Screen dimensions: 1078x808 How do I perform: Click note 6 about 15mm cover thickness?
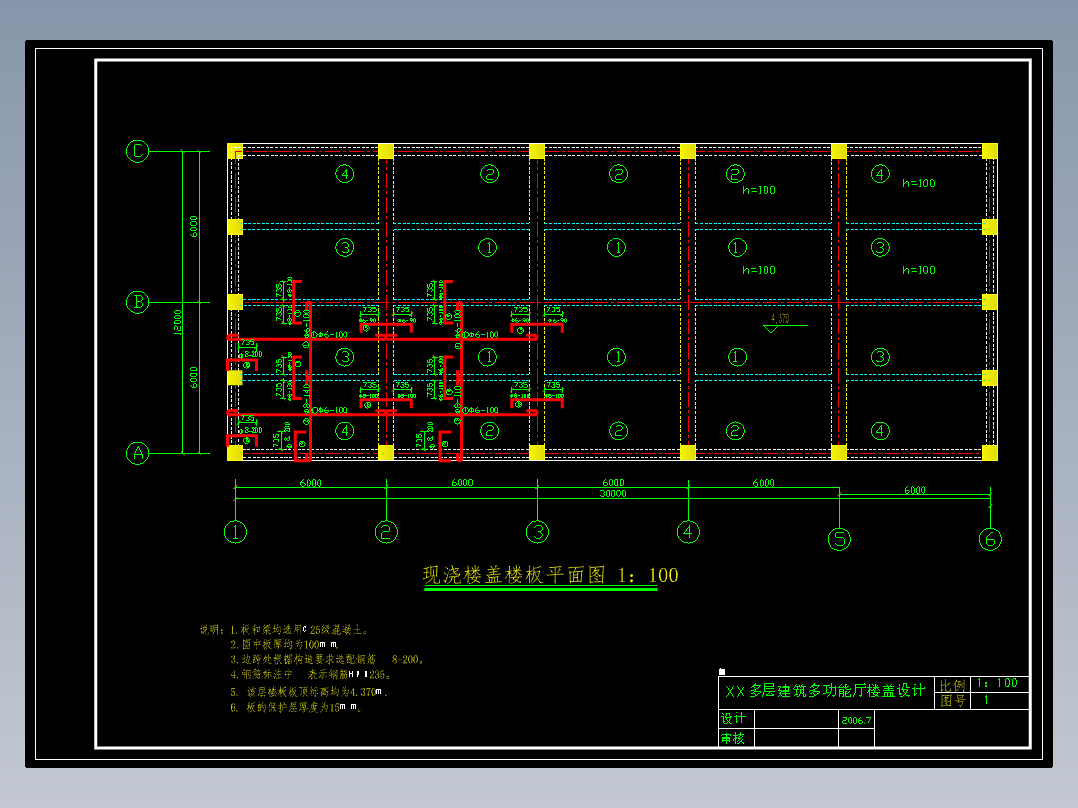[x=296, y=708]
